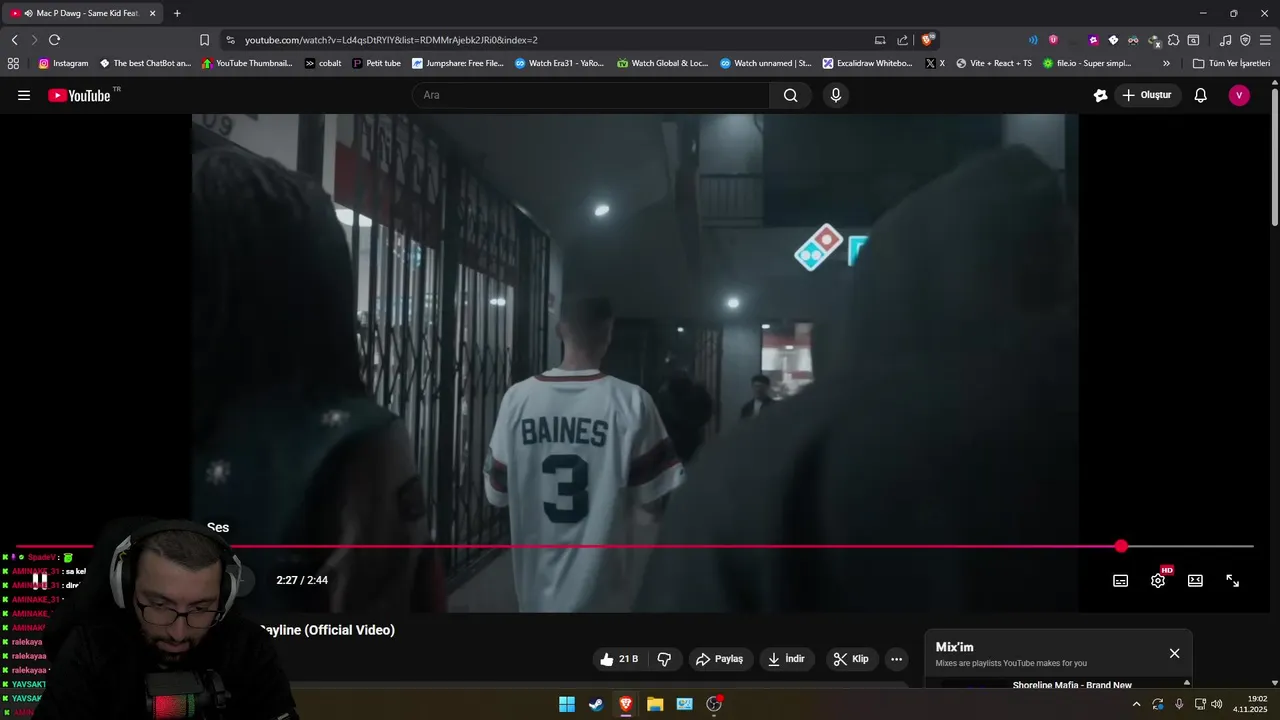Viewport: 1280px width, 720px height.
Task: Click the Oluştur create button
Action: tap(1148, 95)
